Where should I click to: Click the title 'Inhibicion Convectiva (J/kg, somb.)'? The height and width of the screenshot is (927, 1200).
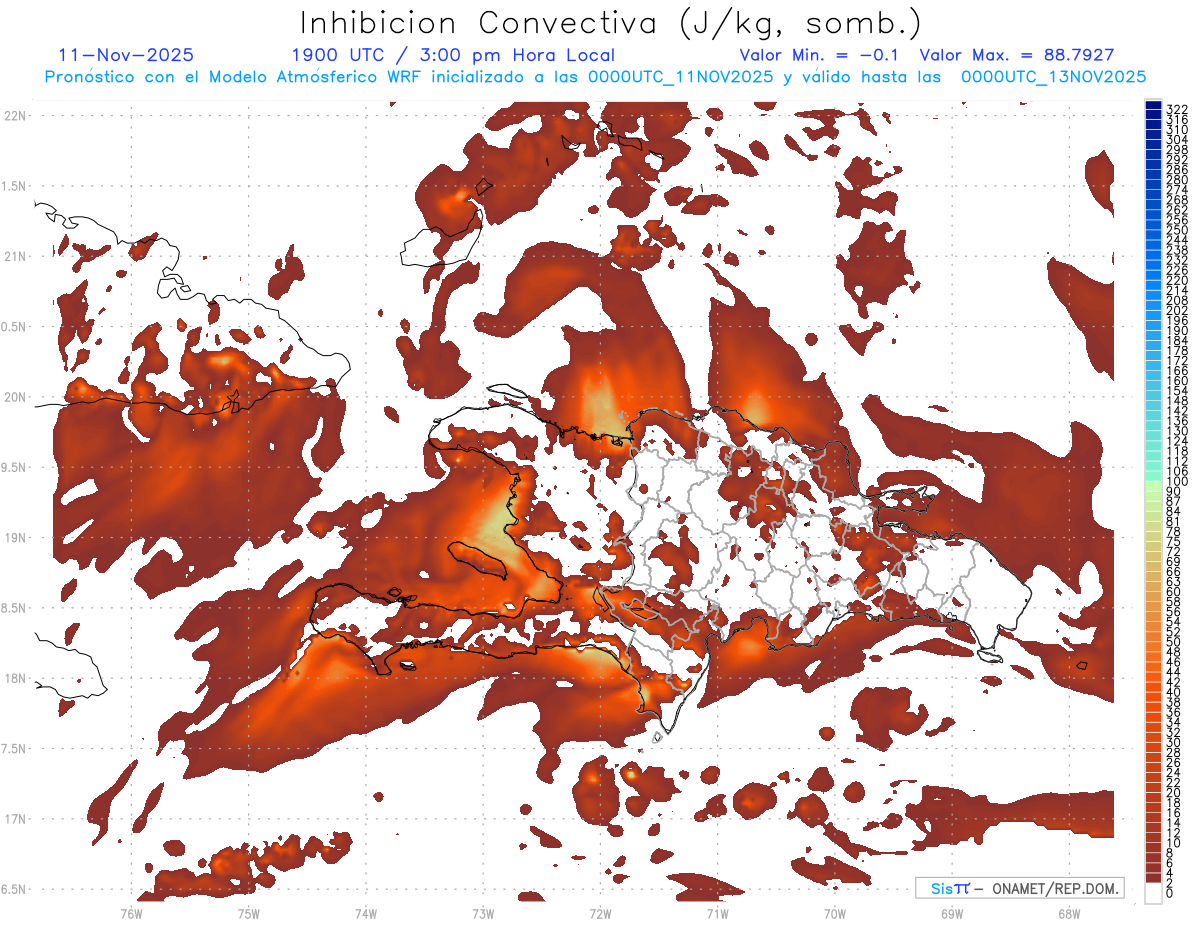[x=611, y=24]
